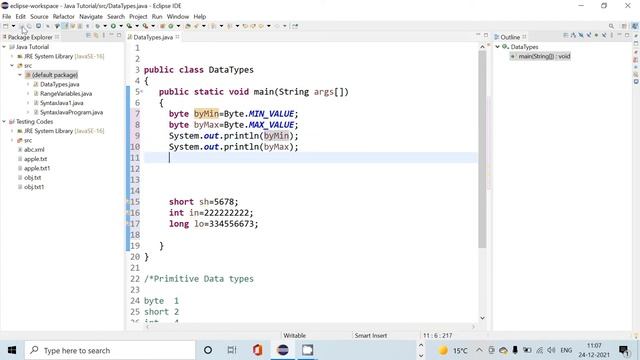Click the Type here to search box
Image resolution: width=640 pixels, height=360 pixels.
point(110,350)
